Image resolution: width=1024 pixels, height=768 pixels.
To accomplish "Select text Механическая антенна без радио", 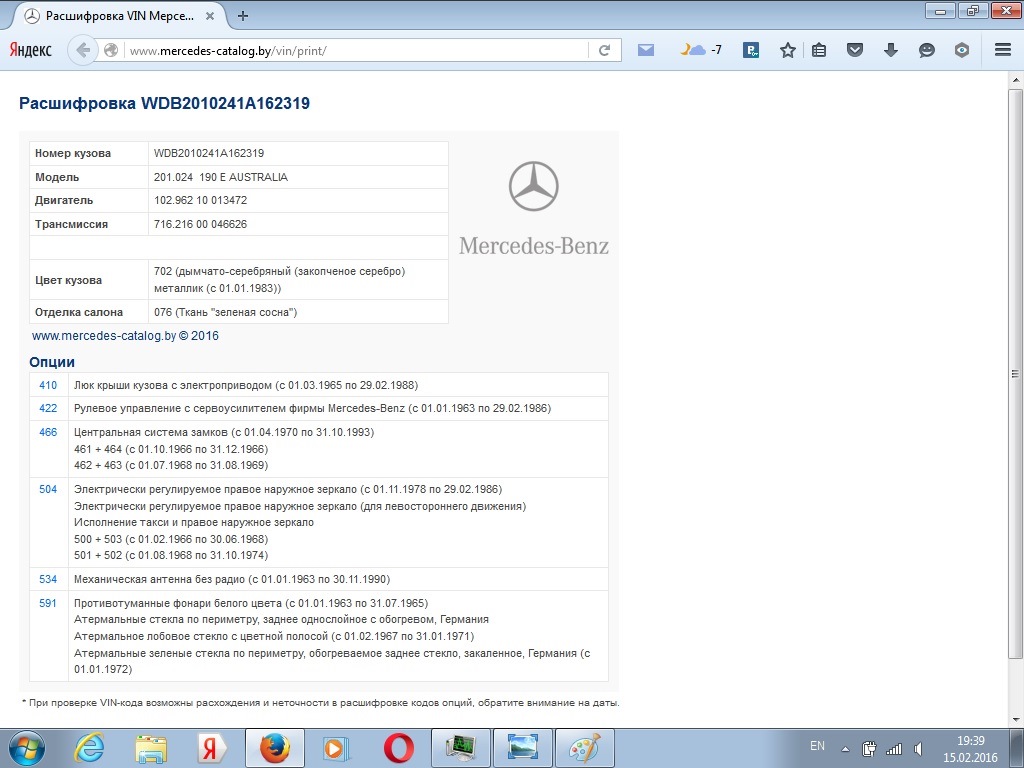I will pyautogui.click(x=159, y=579).
